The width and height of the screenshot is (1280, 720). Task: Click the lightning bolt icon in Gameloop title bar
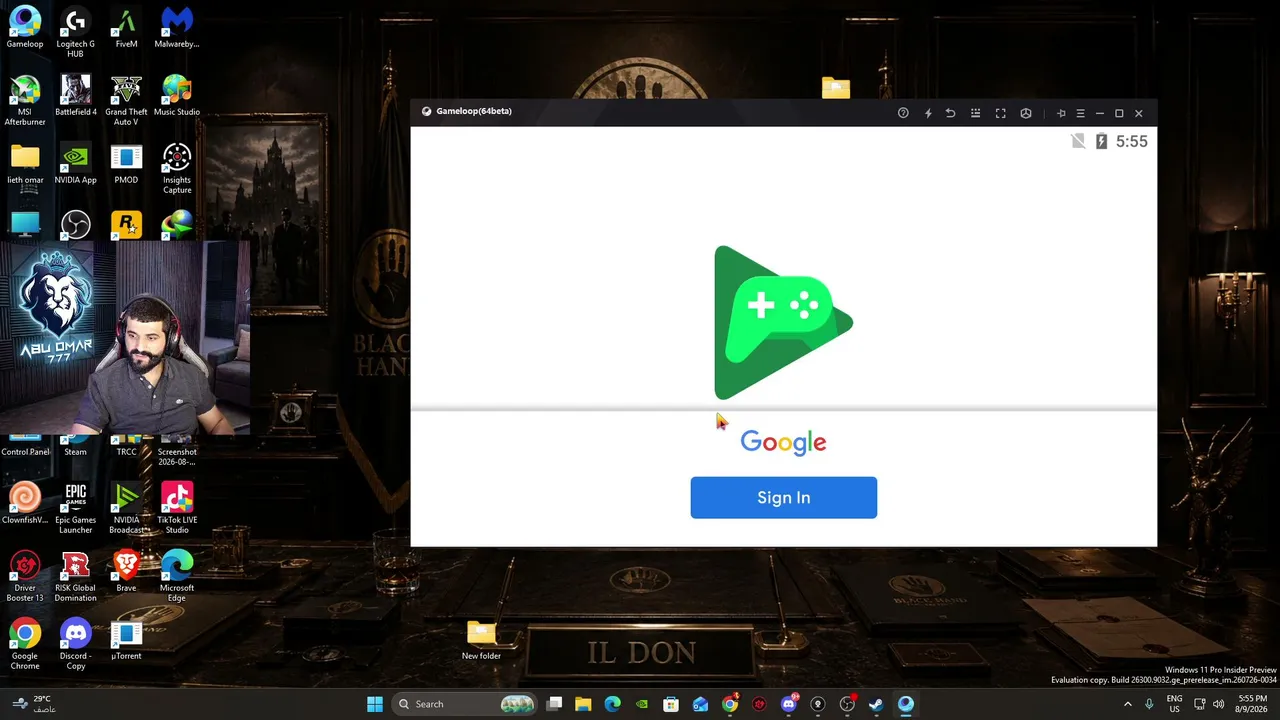point(928,113)
